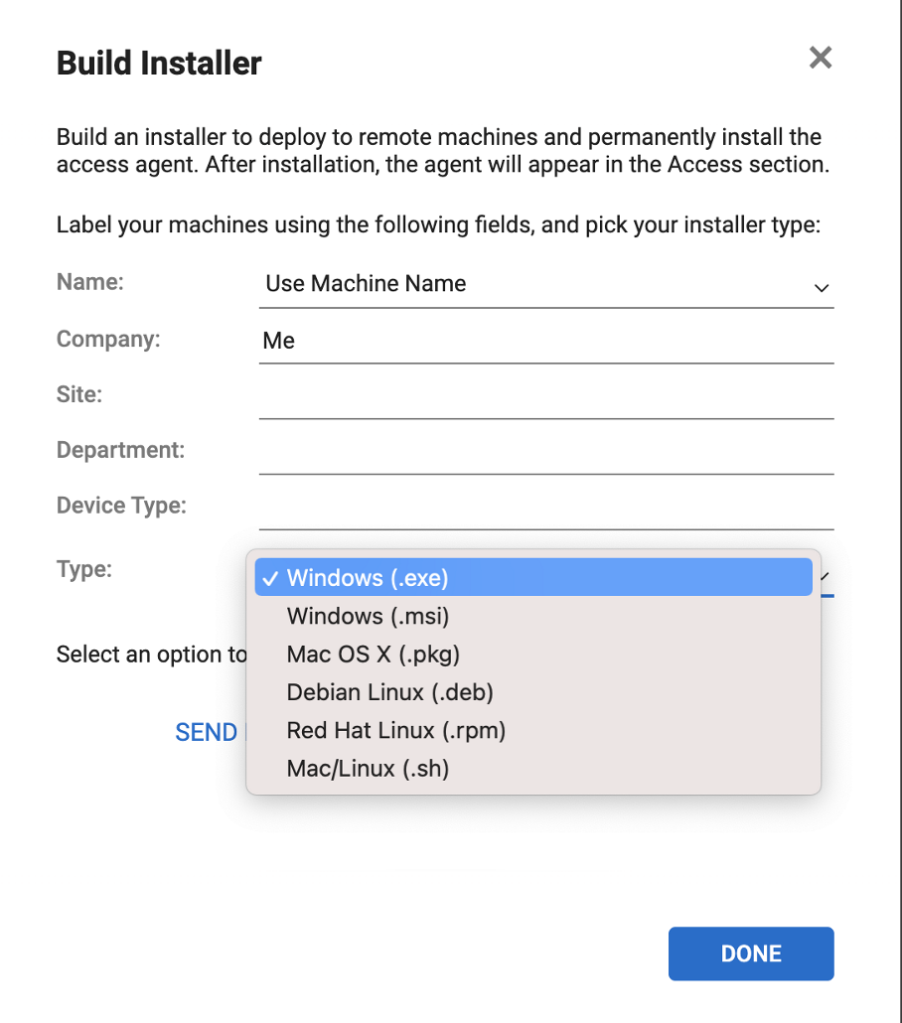This screenshot has height=1023, width=902.
Task: Click the Device Type: label
Action: coord(121,505)
